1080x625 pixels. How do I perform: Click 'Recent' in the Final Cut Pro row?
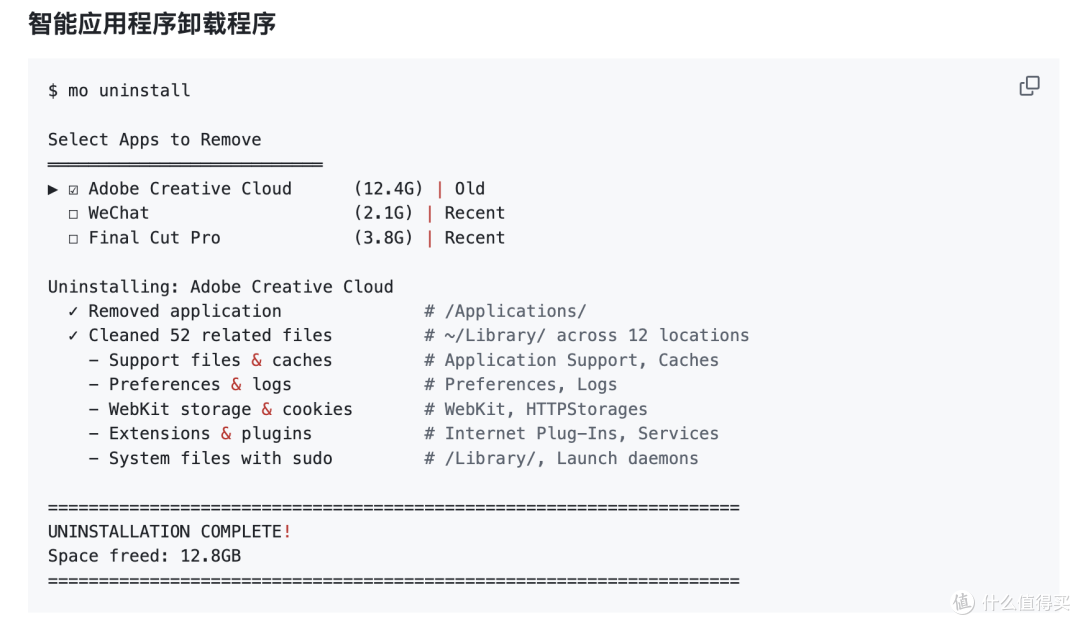tap(475, 238)
